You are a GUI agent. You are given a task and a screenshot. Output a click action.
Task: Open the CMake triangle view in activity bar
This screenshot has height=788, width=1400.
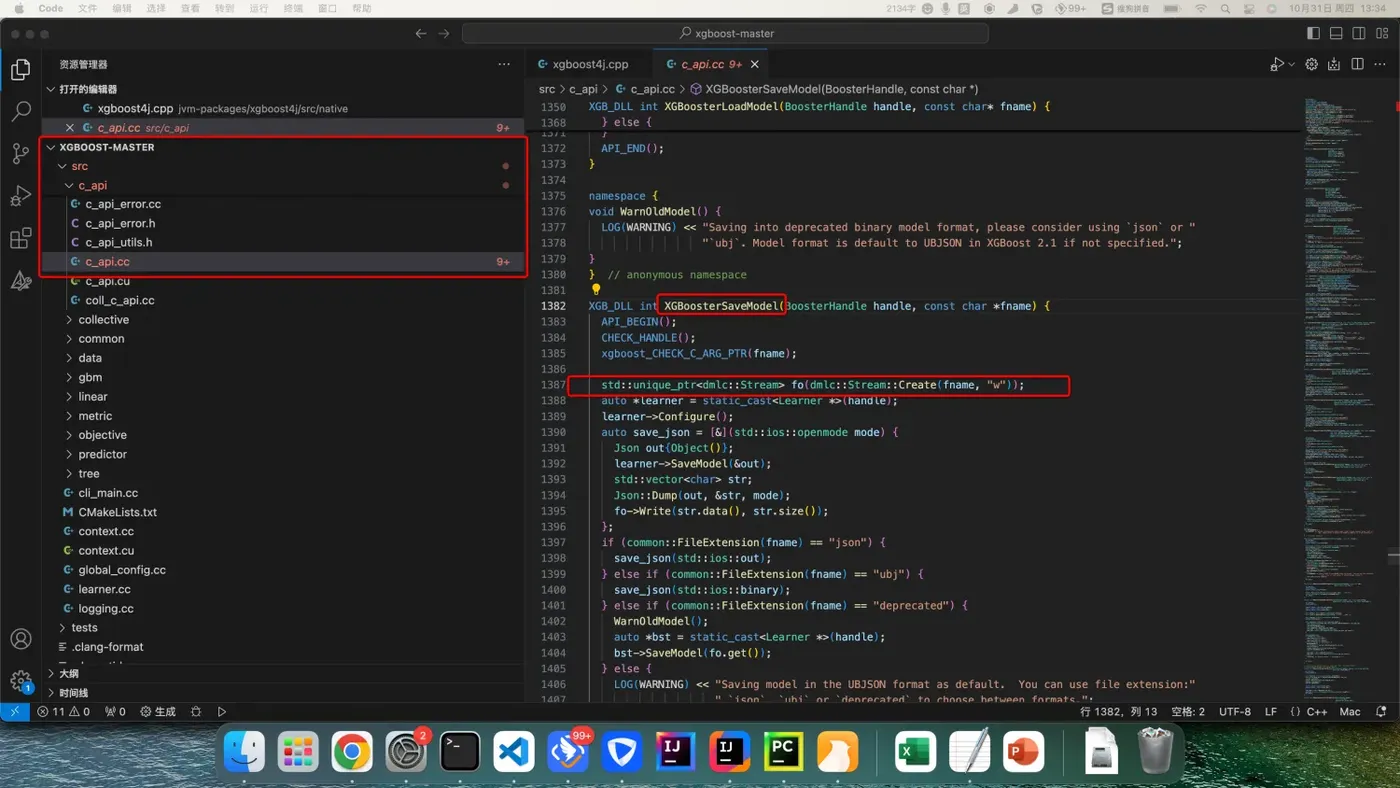(x=21, y=281)
